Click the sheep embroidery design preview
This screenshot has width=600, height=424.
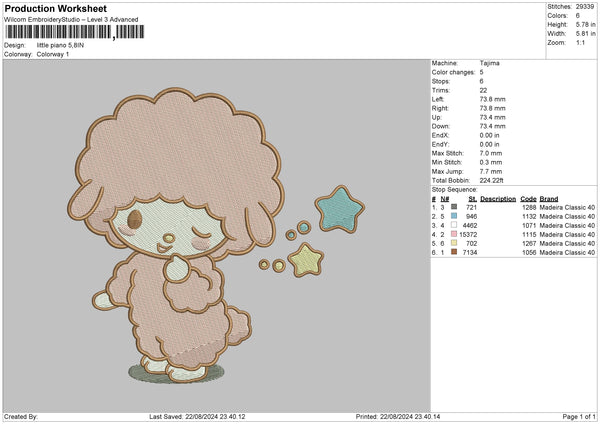point(217,236)
